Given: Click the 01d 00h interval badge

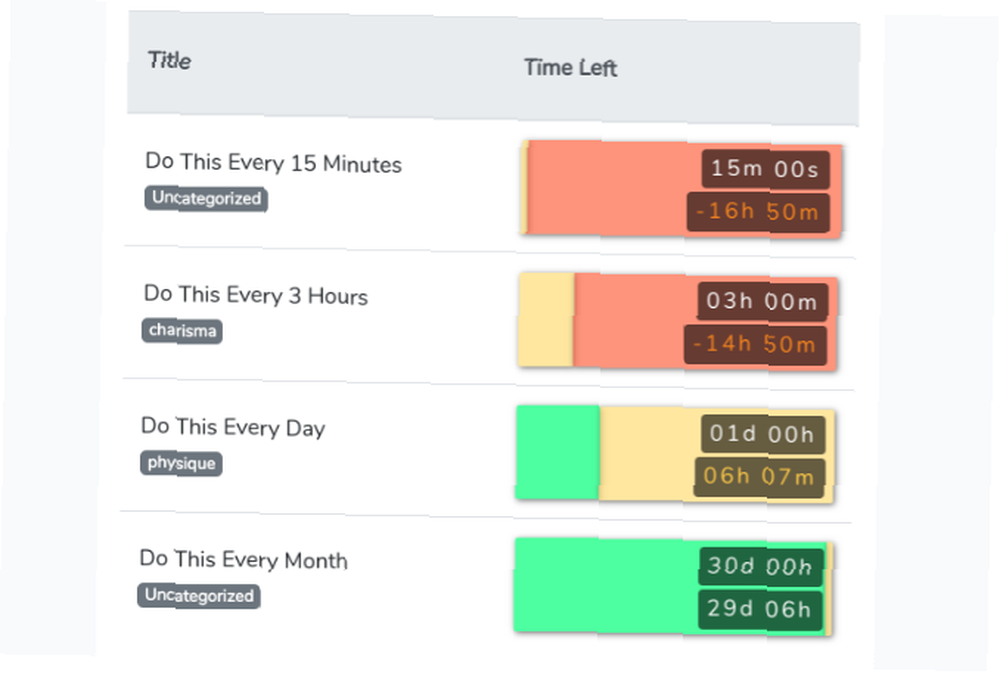Looking at the screenshot, I should coord(763,434).
